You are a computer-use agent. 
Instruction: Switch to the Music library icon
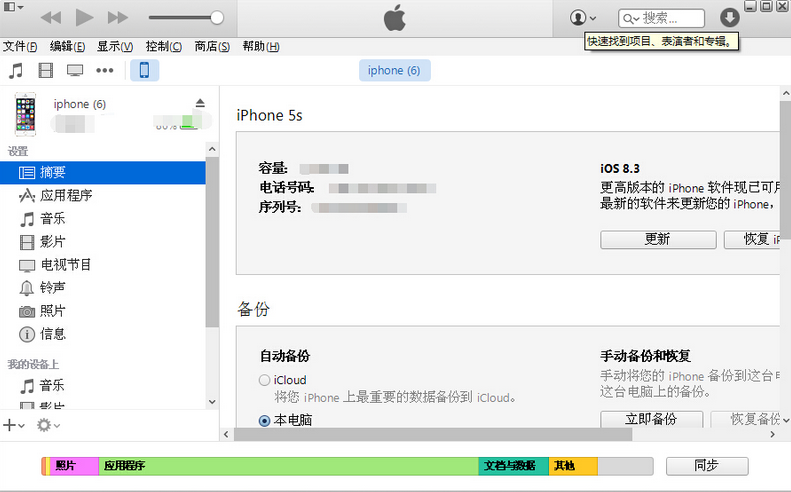pyautogui.click(x=16, y=70)
